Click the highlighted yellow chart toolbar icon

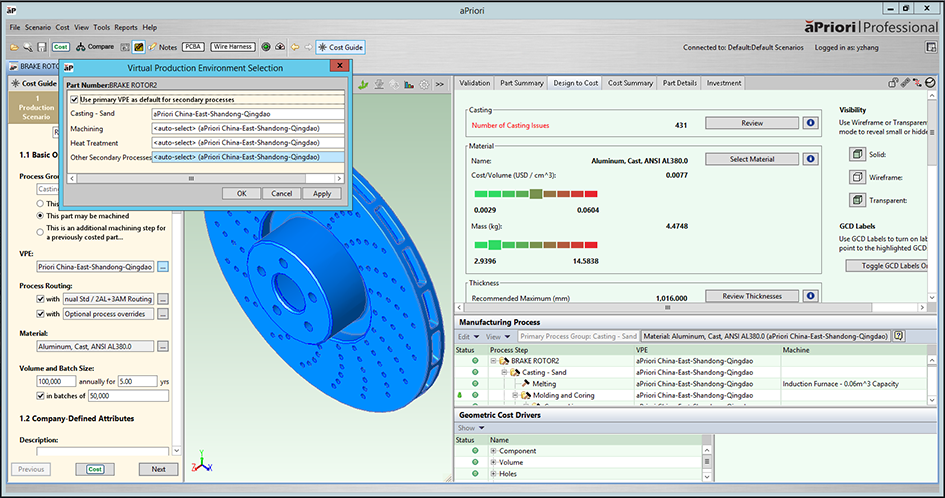coord(139,47)
